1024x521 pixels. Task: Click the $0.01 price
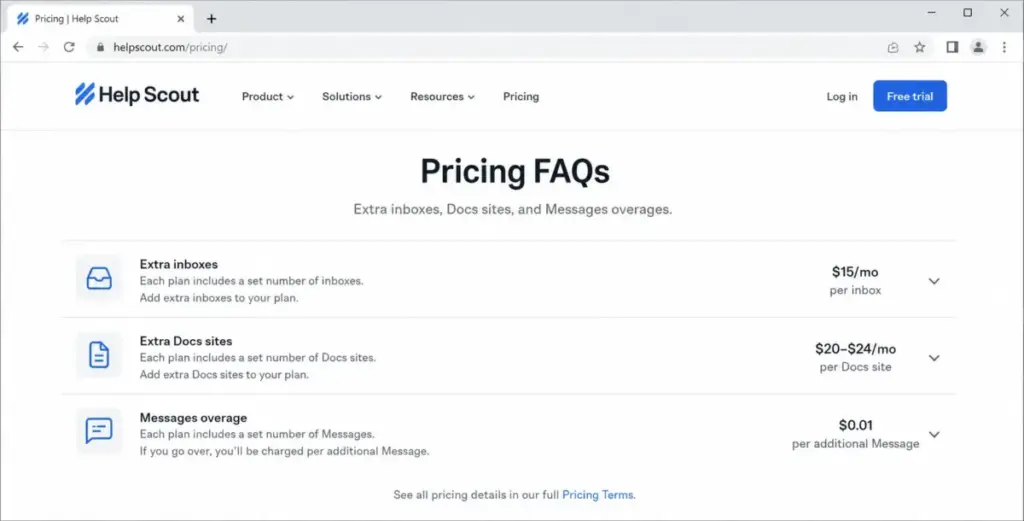(x=856, y=425)
